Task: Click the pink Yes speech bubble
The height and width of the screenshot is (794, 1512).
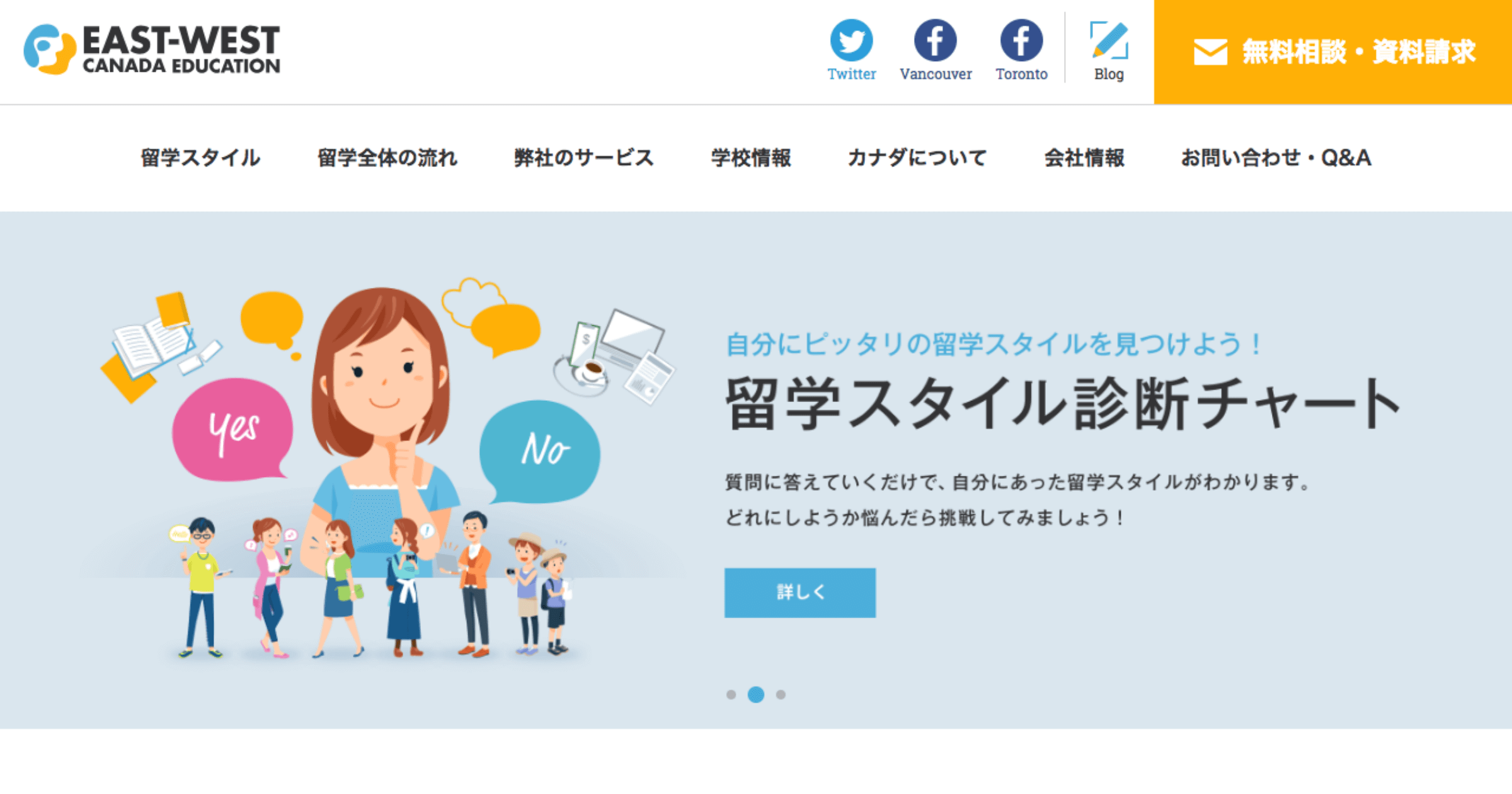Action: [233, 430]
